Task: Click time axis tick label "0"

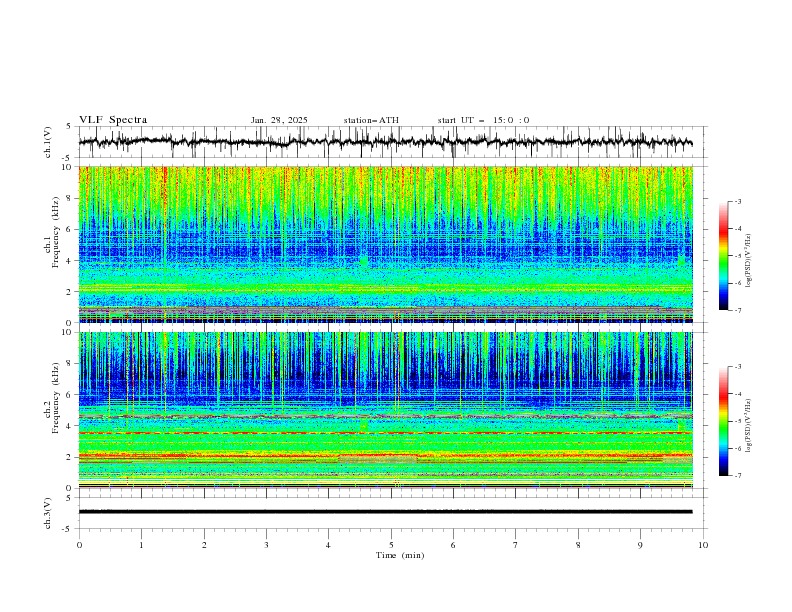Action: point(79,545)
